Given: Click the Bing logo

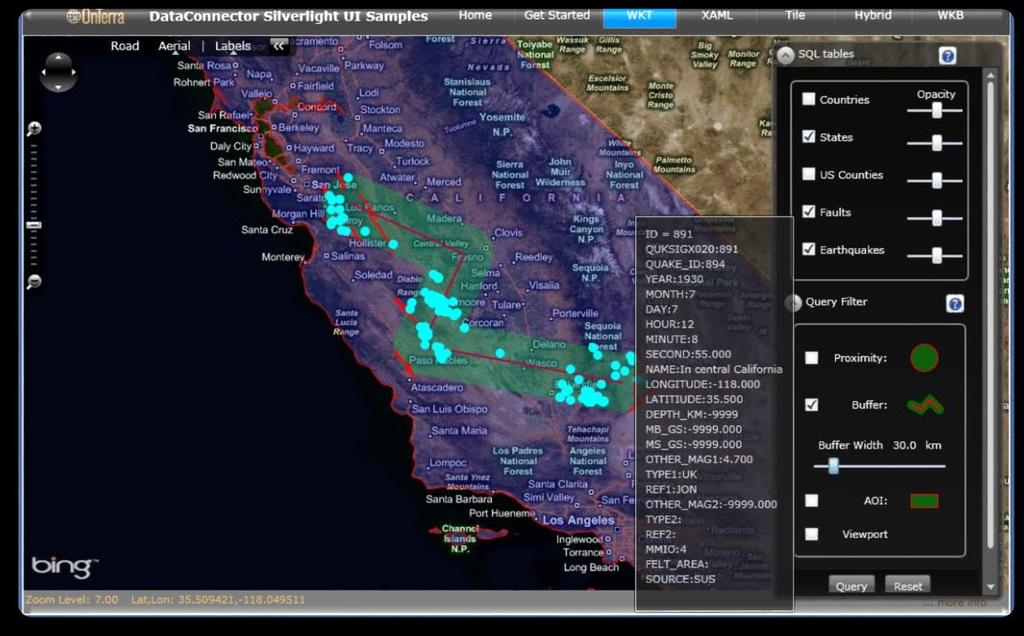Looking at the screenshot, I should tap(65, 565).
